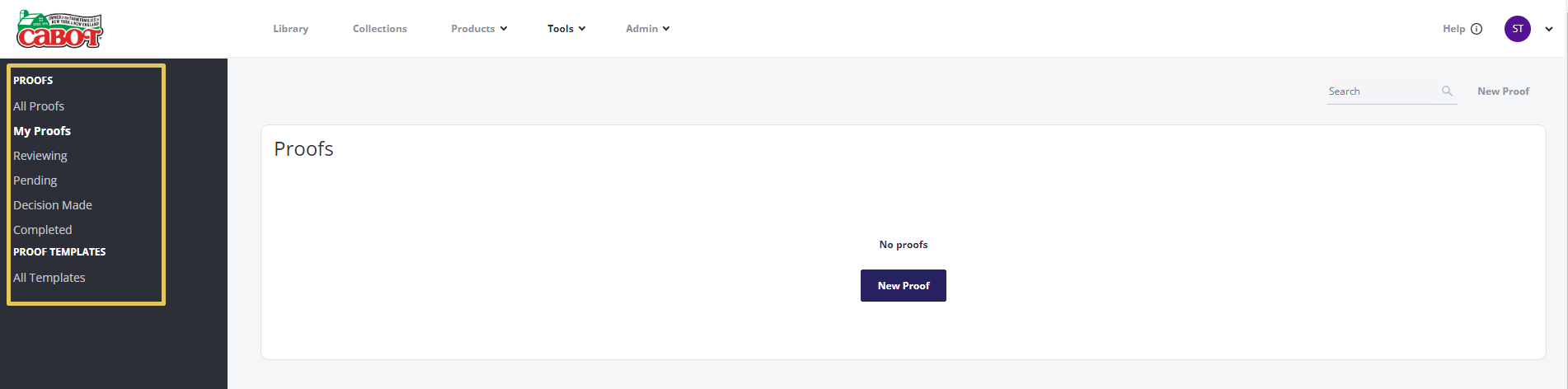Show Reviewing proofs
The width and height of the screenshot is (1568, 389).
click(40, 156)
